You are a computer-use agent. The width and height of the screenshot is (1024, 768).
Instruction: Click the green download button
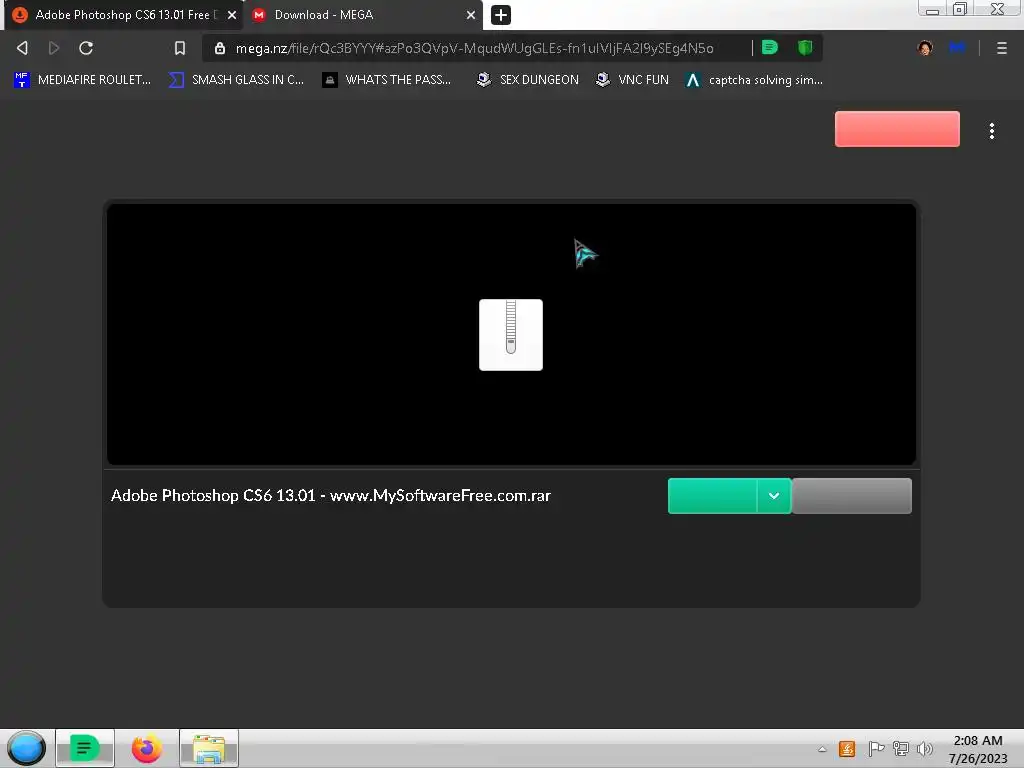coord(712,496)
